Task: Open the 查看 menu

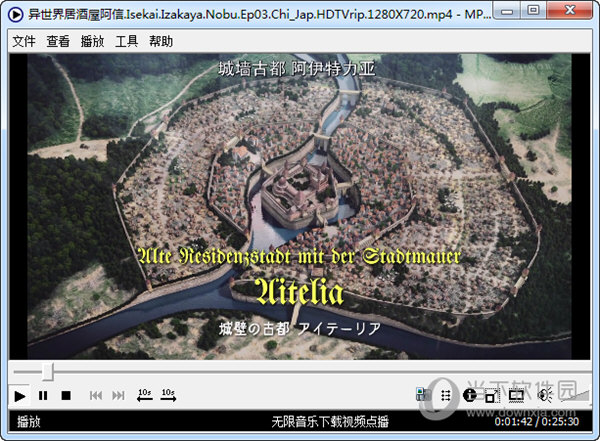Action: [58, 41]
